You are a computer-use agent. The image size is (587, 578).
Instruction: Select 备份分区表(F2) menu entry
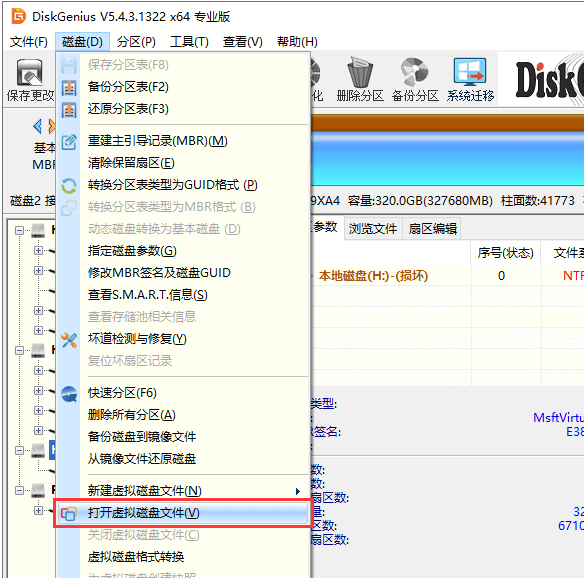click(183, 87)
